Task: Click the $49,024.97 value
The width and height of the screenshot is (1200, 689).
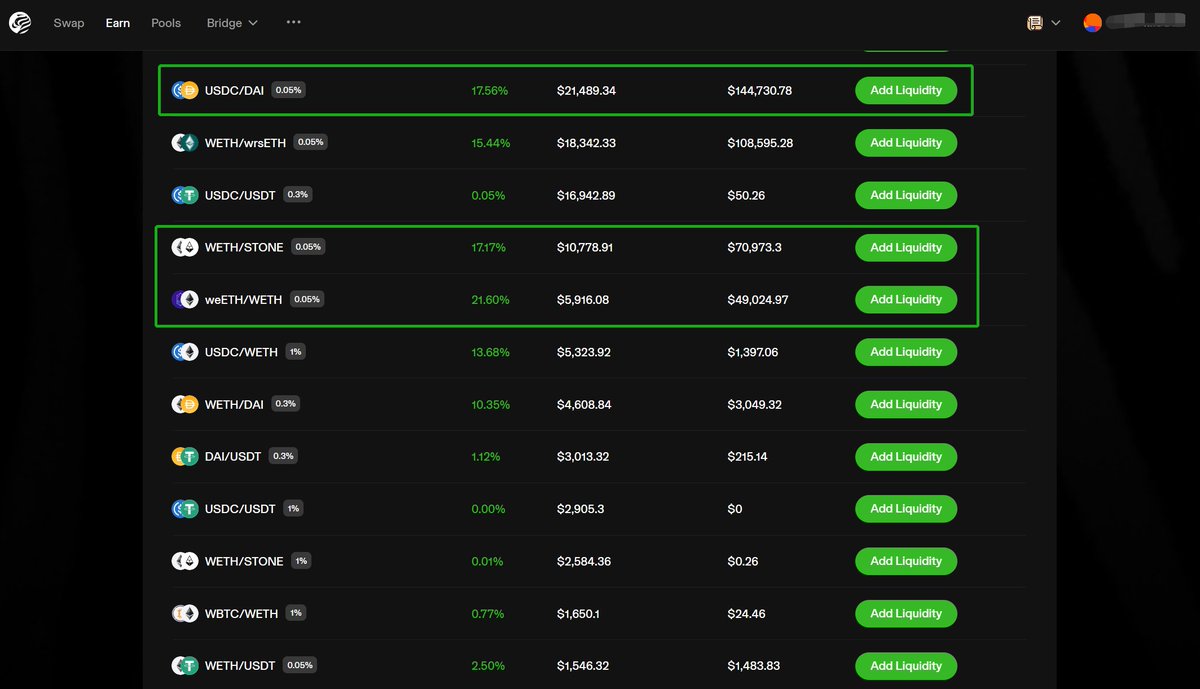Action: pyautogui.click(x=758, y=300)
